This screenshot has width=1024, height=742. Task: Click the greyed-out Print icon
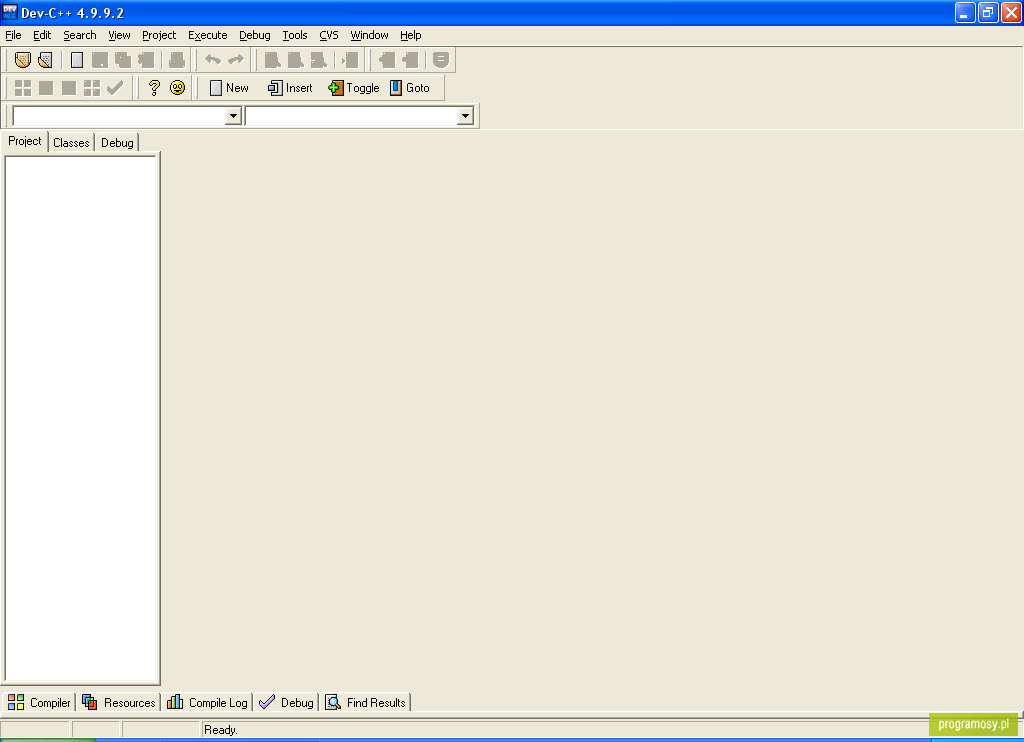point(176,60)
